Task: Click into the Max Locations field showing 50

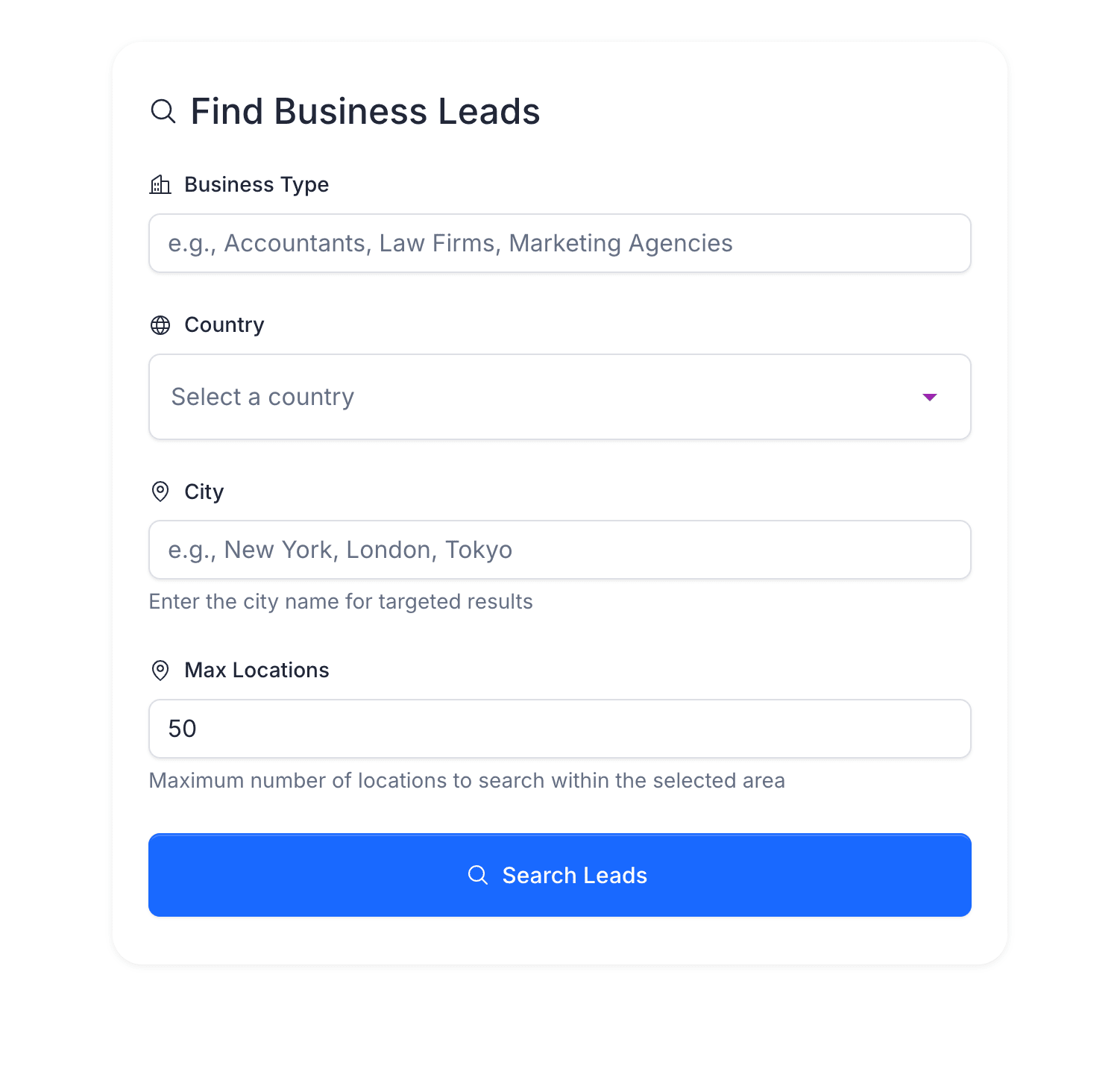Action: [559, 729]
